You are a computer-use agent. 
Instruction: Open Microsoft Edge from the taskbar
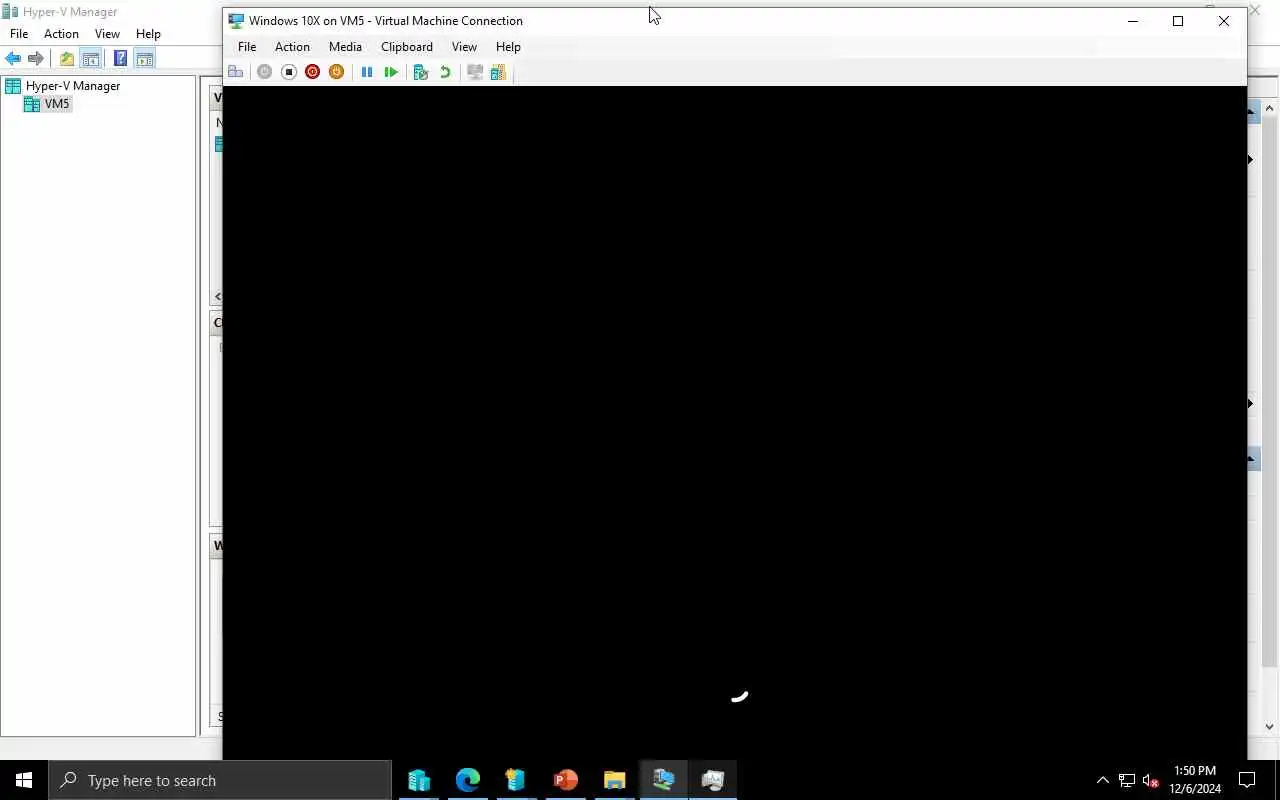click(468, 780)
